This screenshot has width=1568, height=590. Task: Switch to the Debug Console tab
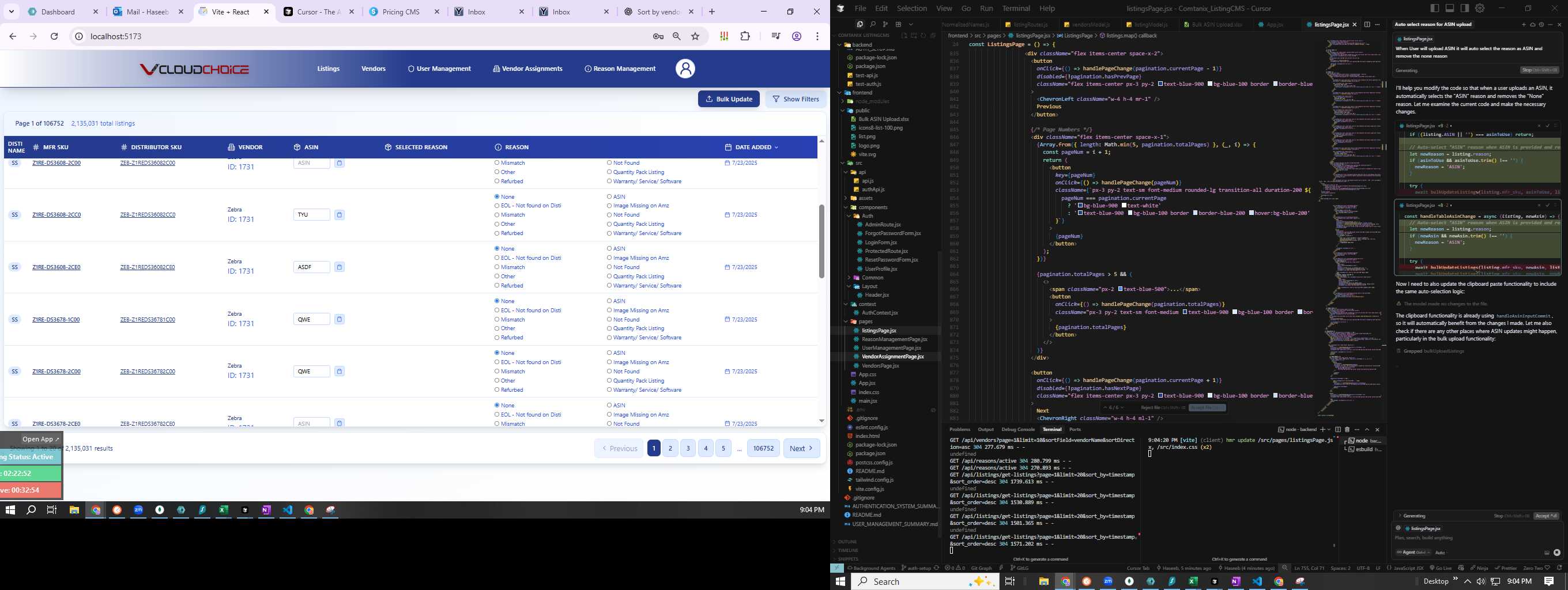1017,429
